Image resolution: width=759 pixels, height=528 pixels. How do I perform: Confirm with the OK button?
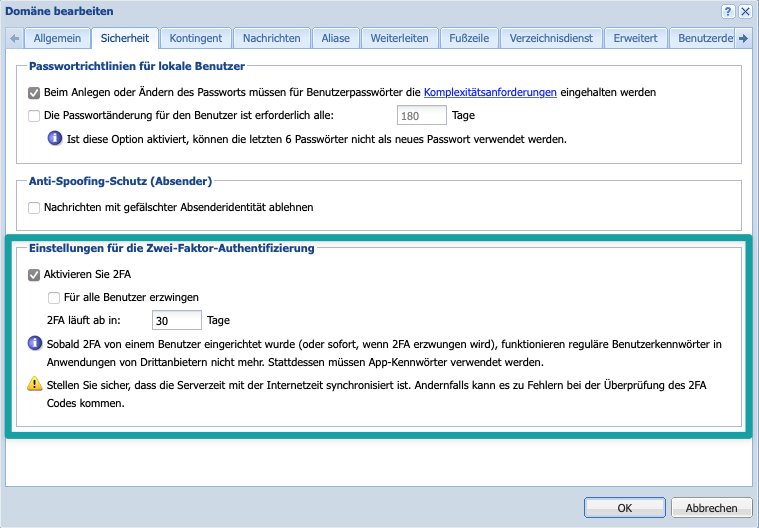point(624,508)
